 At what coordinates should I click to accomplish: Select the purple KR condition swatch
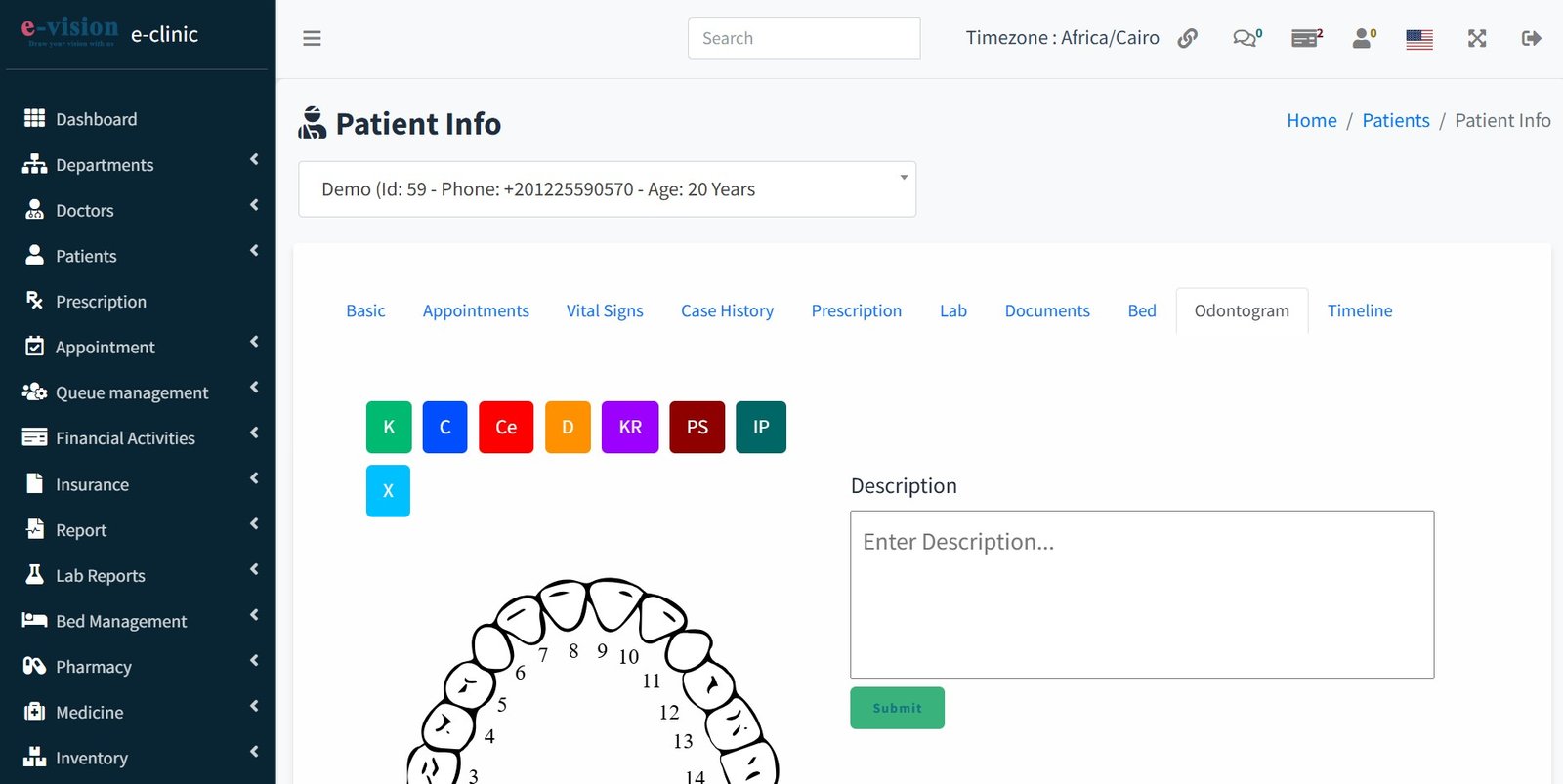tap(630, 427)
